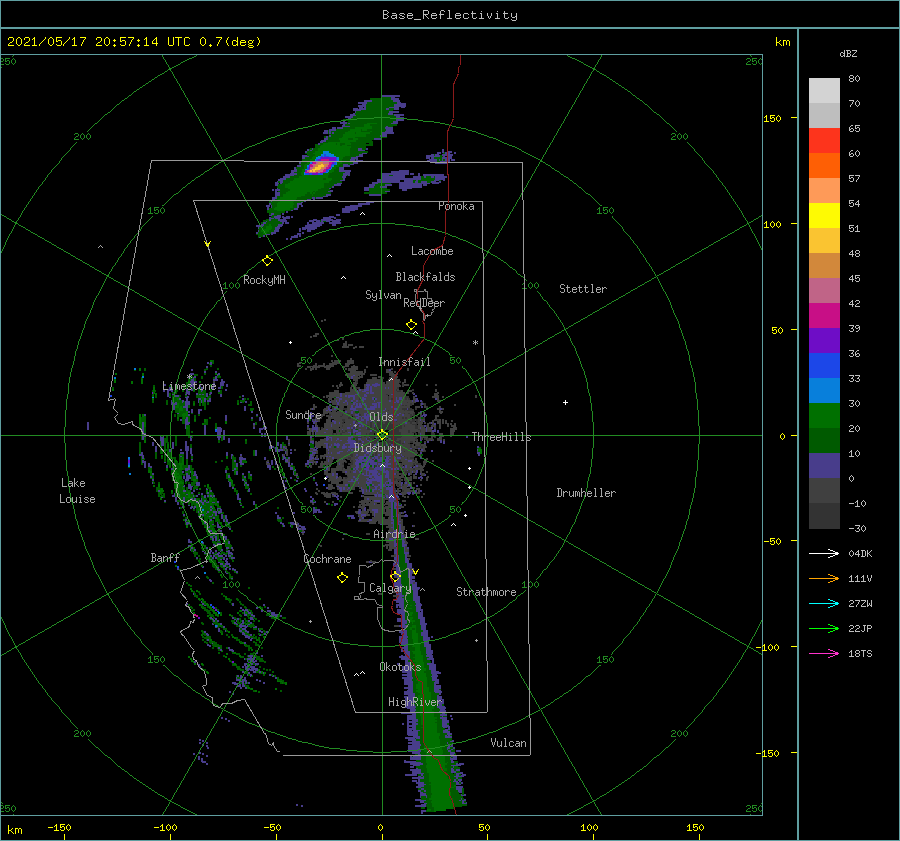
Task: Click the ThreeHills label
Action: [502, 437]
